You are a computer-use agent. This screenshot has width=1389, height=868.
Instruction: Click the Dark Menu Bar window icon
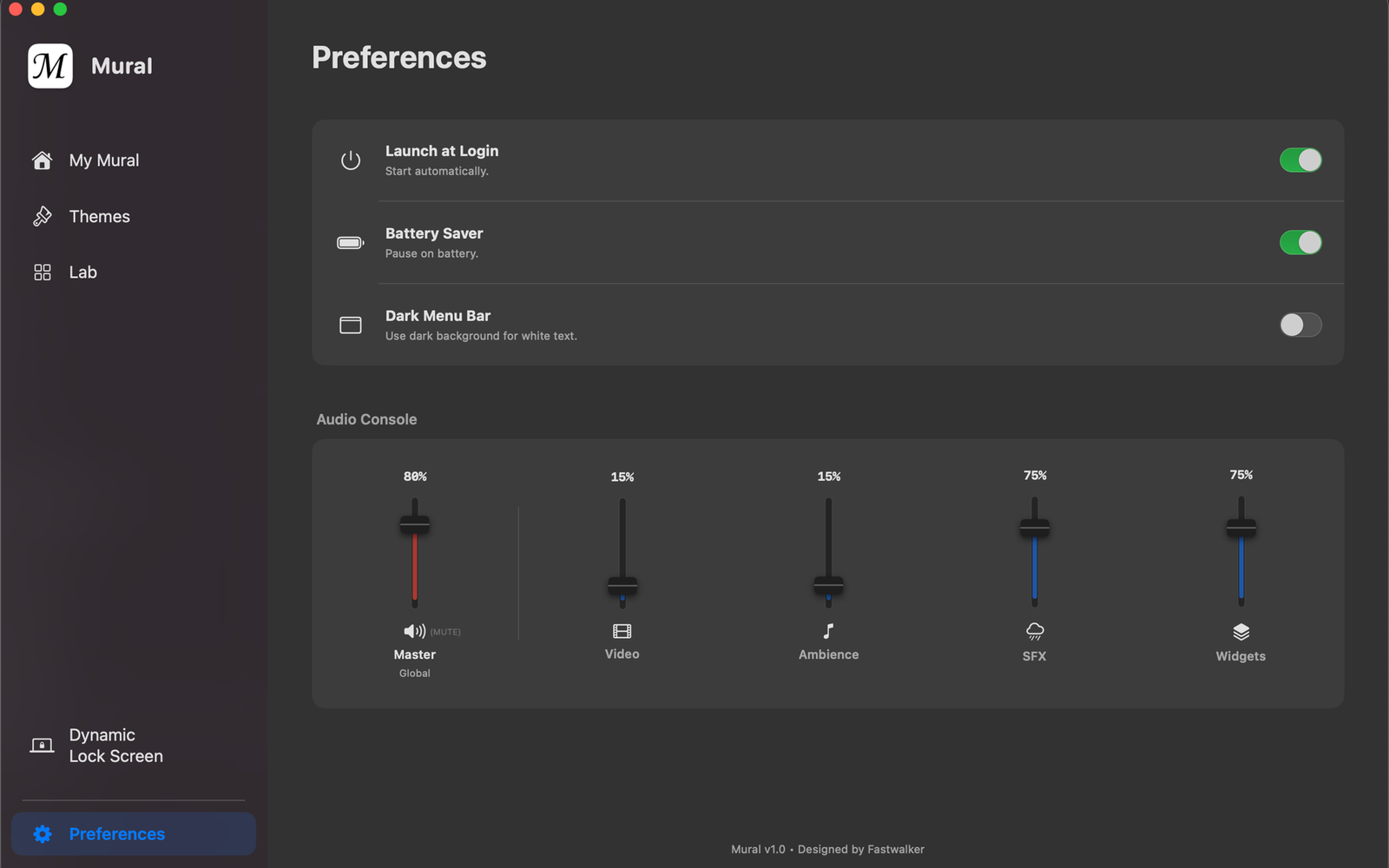point(351,325)
